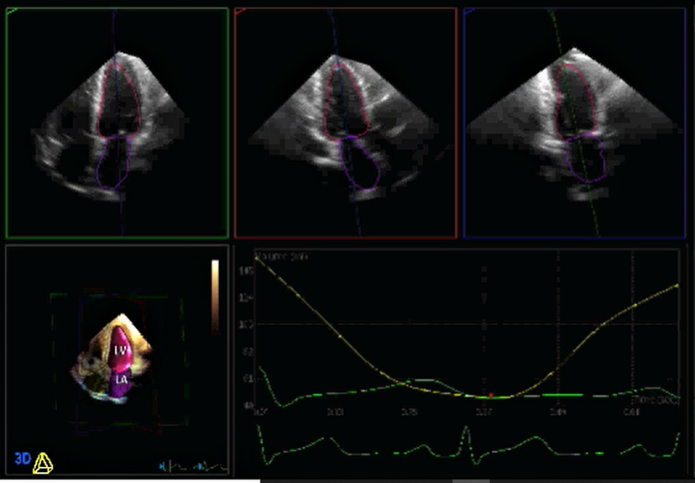Click the yellow wireframe pyramid orientation icon
The image size is (695, 483).
(x=43, y=462)
